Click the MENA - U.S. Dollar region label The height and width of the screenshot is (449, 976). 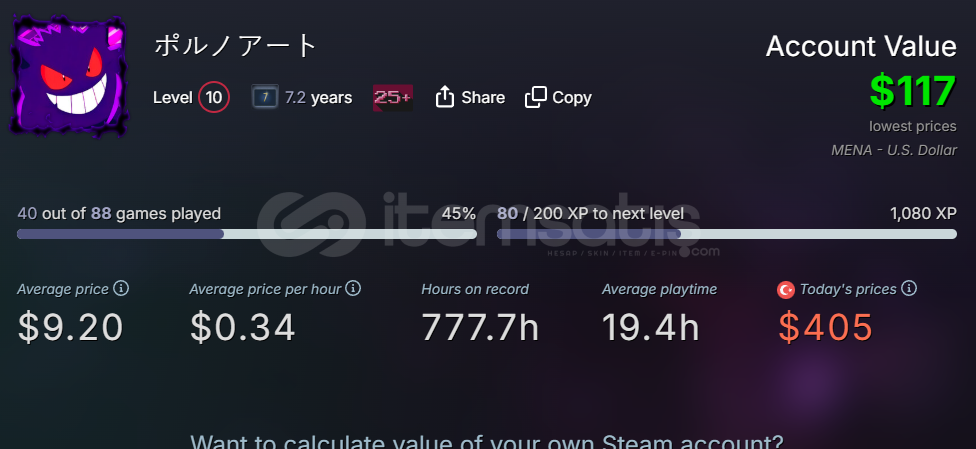894,150
